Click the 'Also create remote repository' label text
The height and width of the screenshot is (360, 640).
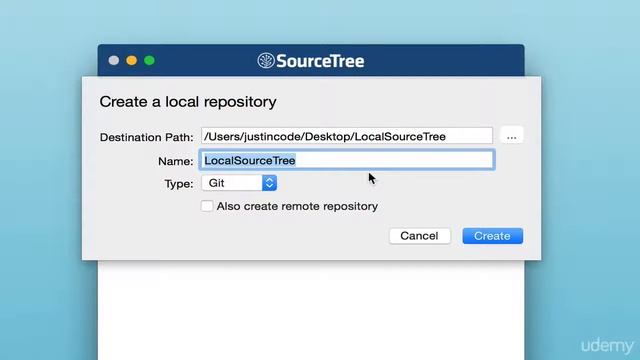click(x=297, y=206)
